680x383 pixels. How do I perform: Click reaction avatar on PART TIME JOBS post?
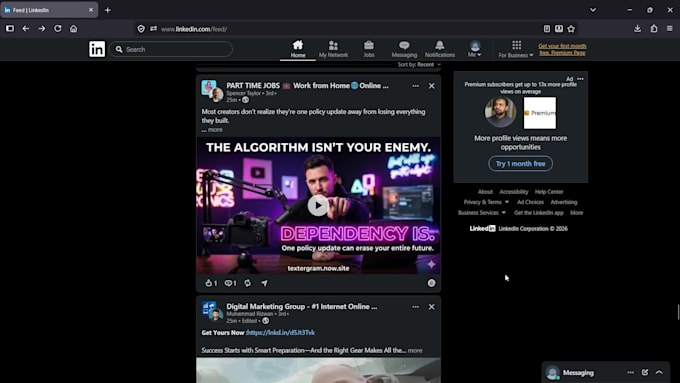pyautogui.click(x=432, y=283)
